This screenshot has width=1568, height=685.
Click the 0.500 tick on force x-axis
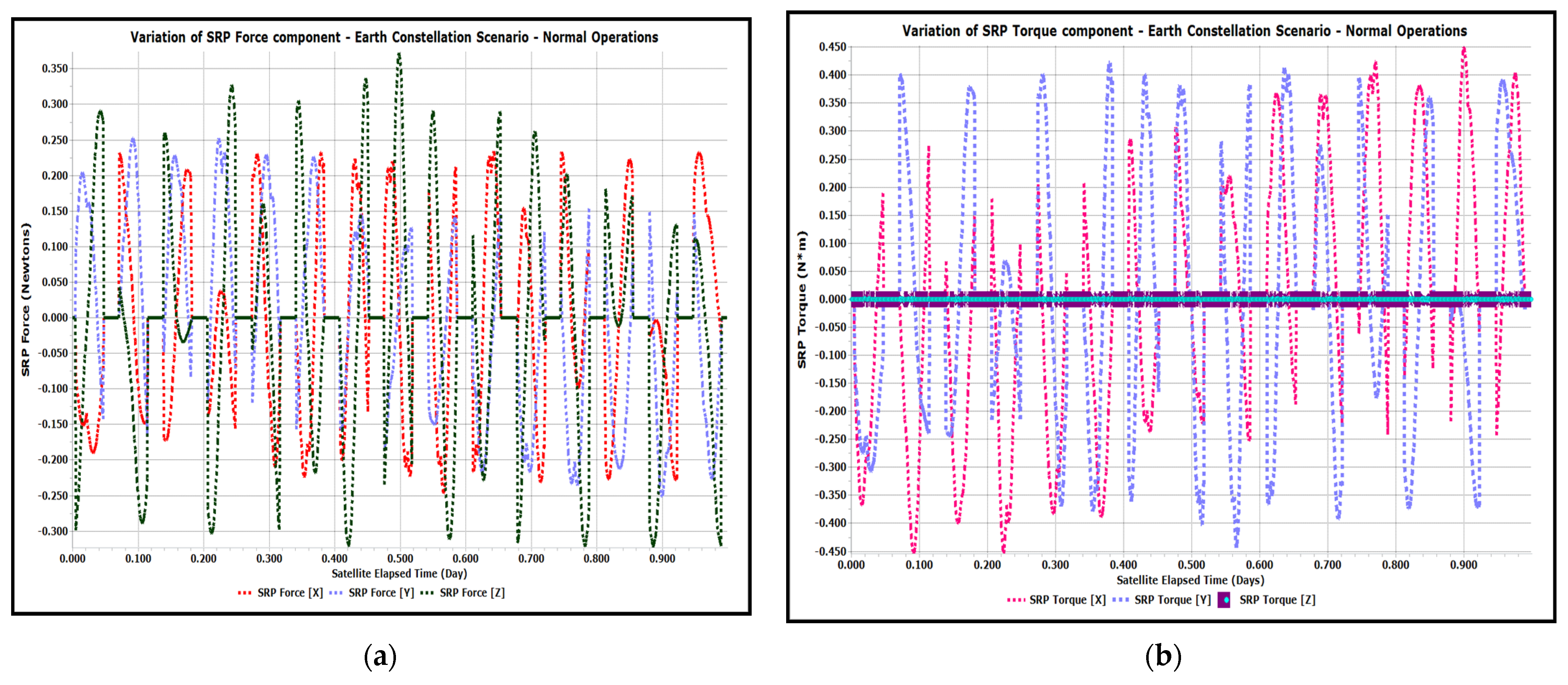click(400, 559)
